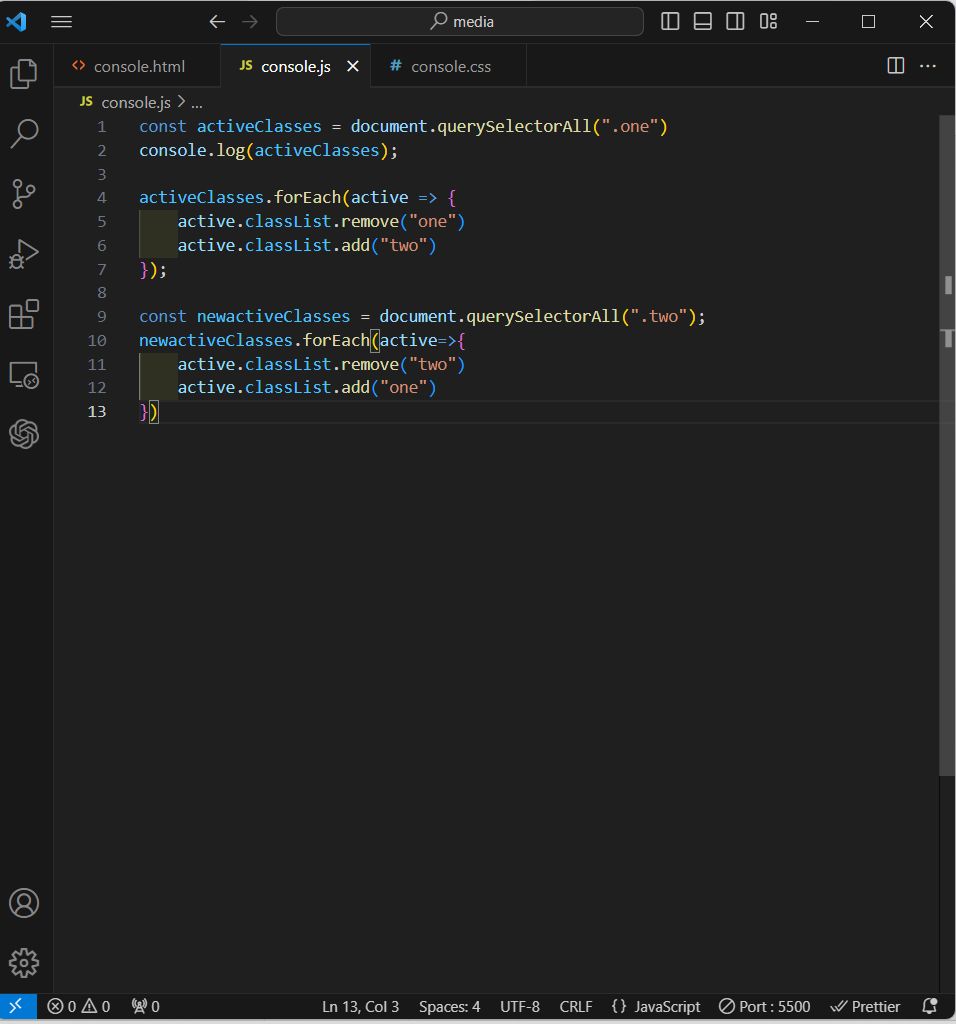Open the Accounts icon
Viewport: 956px width, 1024px height.
[24, 903]
